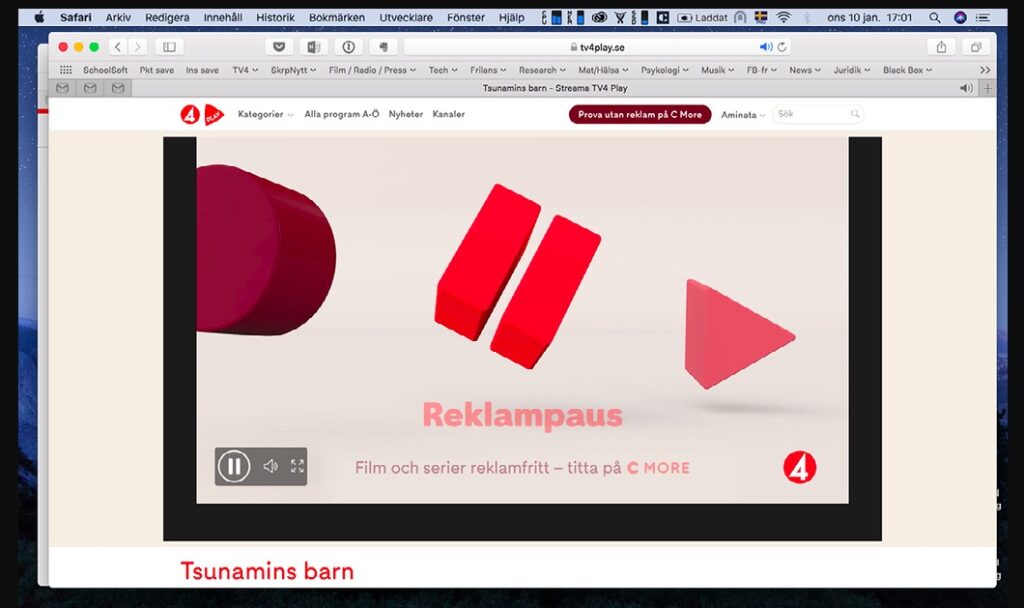1024x608 pixels.
Task: Open the Redigera menu
Action: point(167,18)
